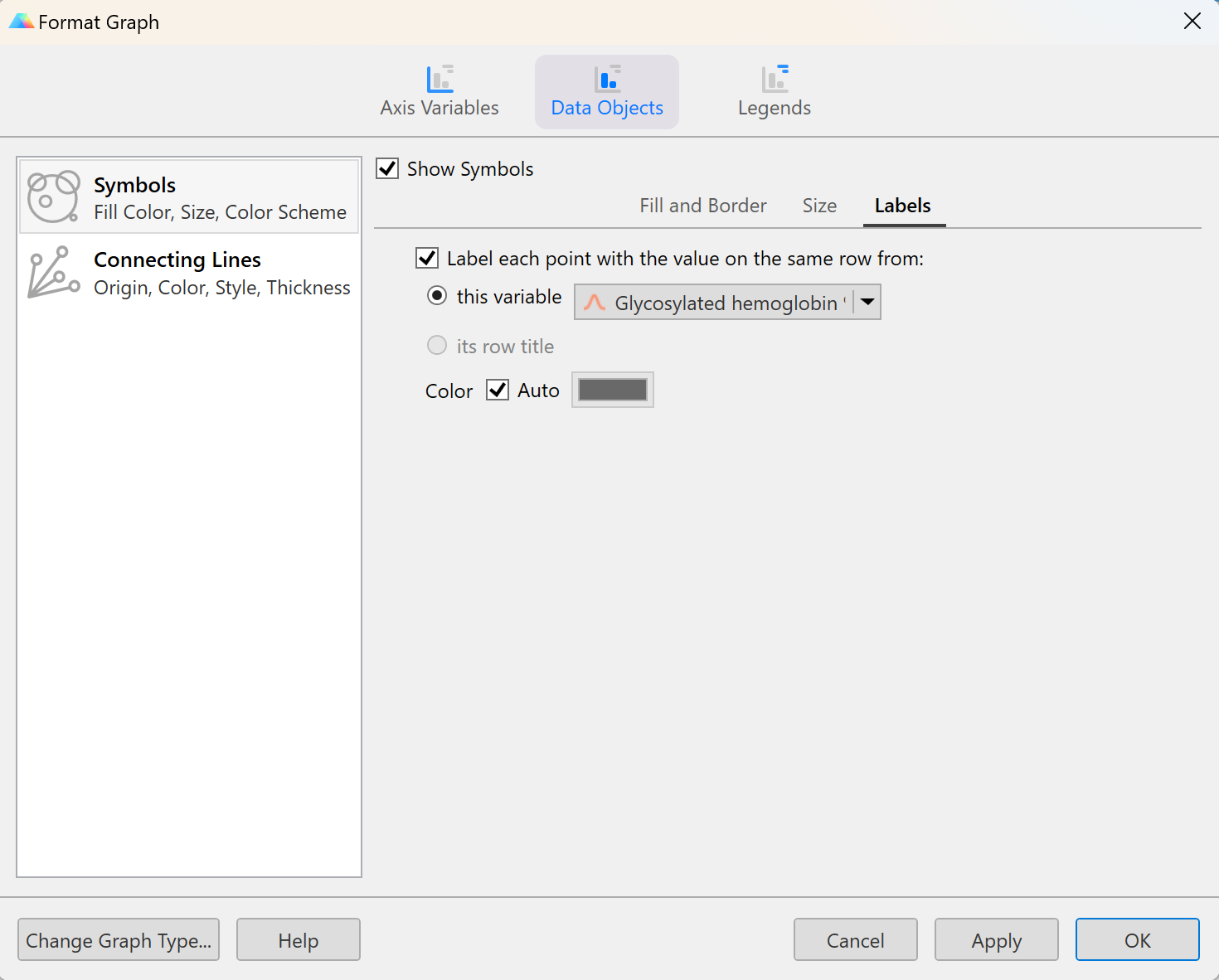
Task: Switch to the Size tab
Action: [x=819, y=206]
